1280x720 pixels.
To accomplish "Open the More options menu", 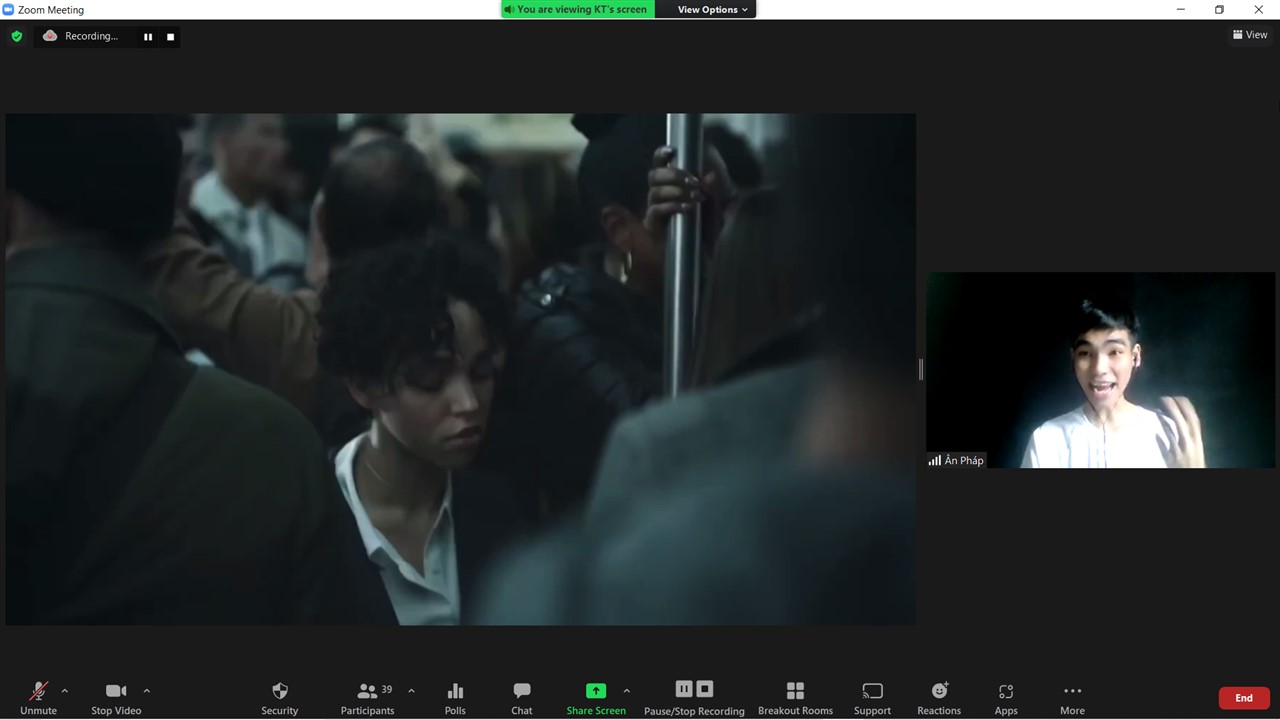I will (1072, 697).
